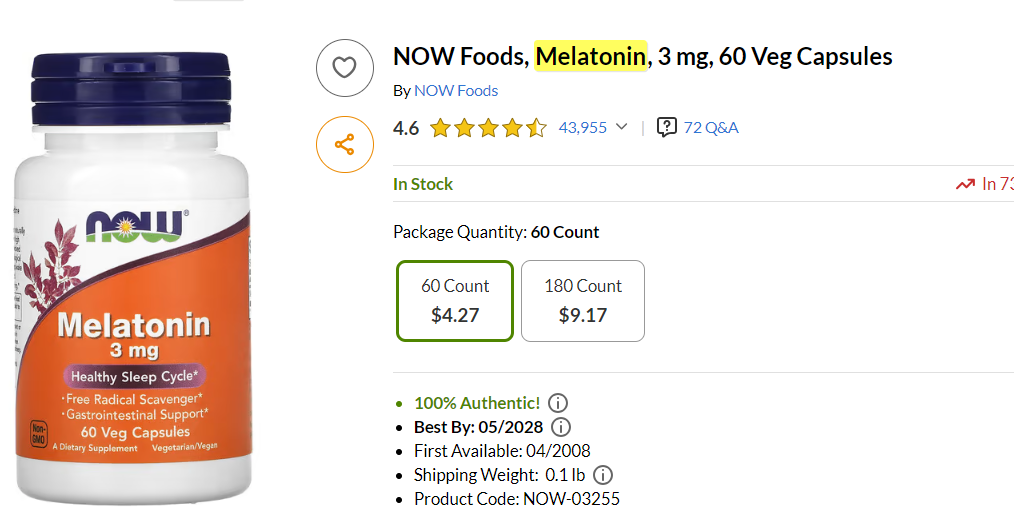Select the 180 Count package option
This screenshot has height=516, width=1014.
click(583, 301)
